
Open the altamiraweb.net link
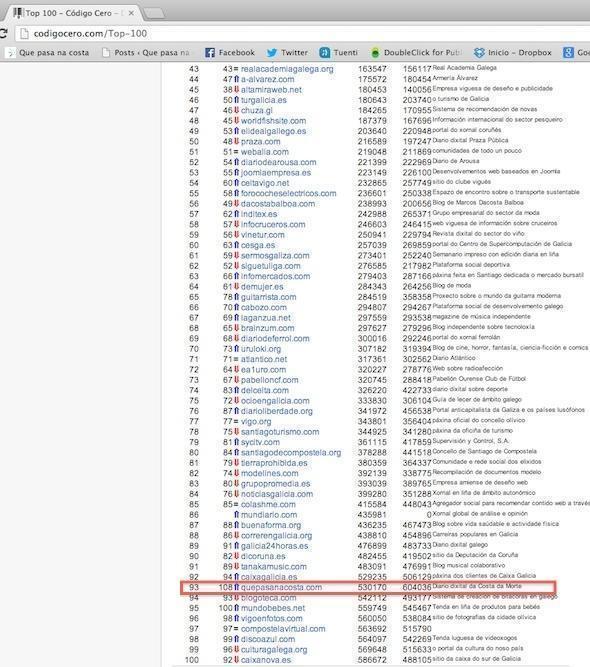(x=271, y=90)
